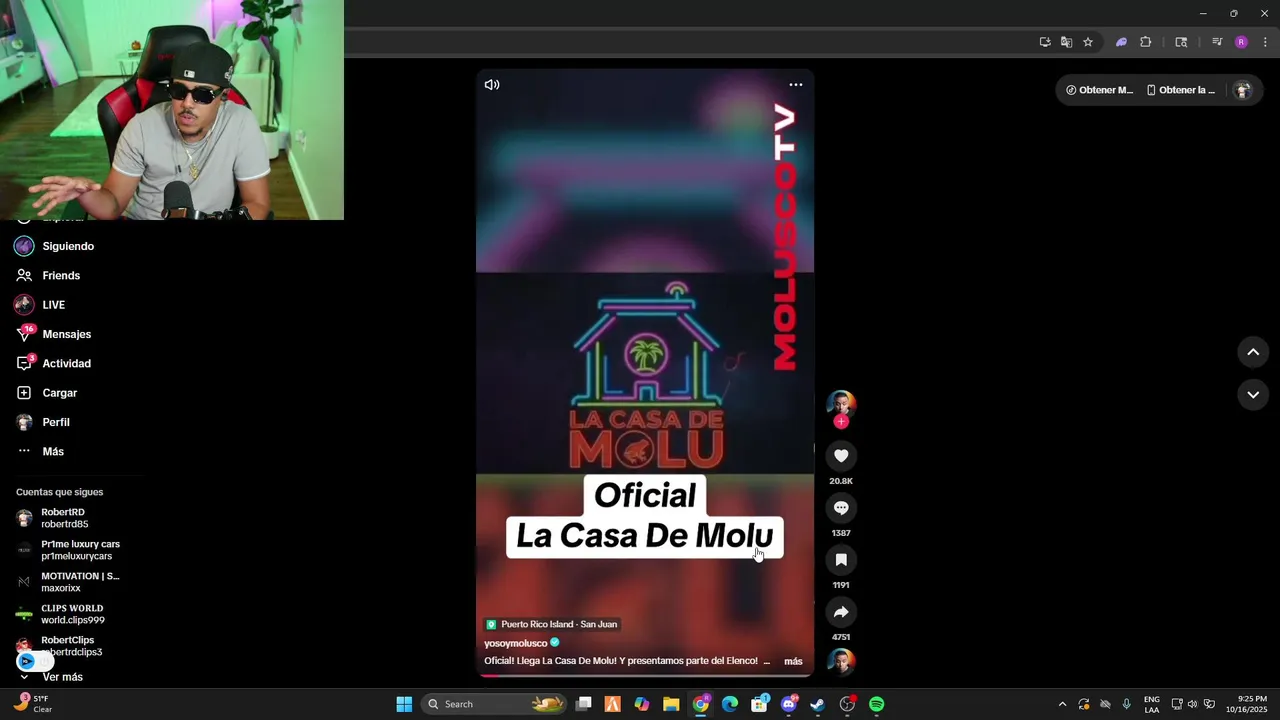Open the tab search icon in toolbar
This screenshot has height=720, width=1280.
[x=1181, y=42]
